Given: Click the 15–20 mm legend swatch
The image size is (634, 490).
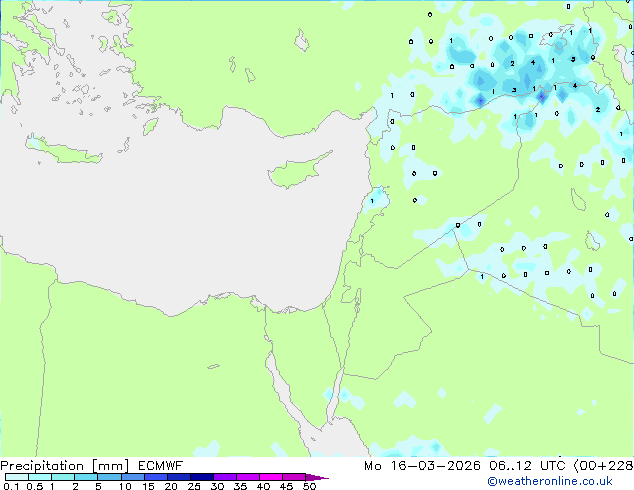Looking at the screenshot, I should pos(155,477).
